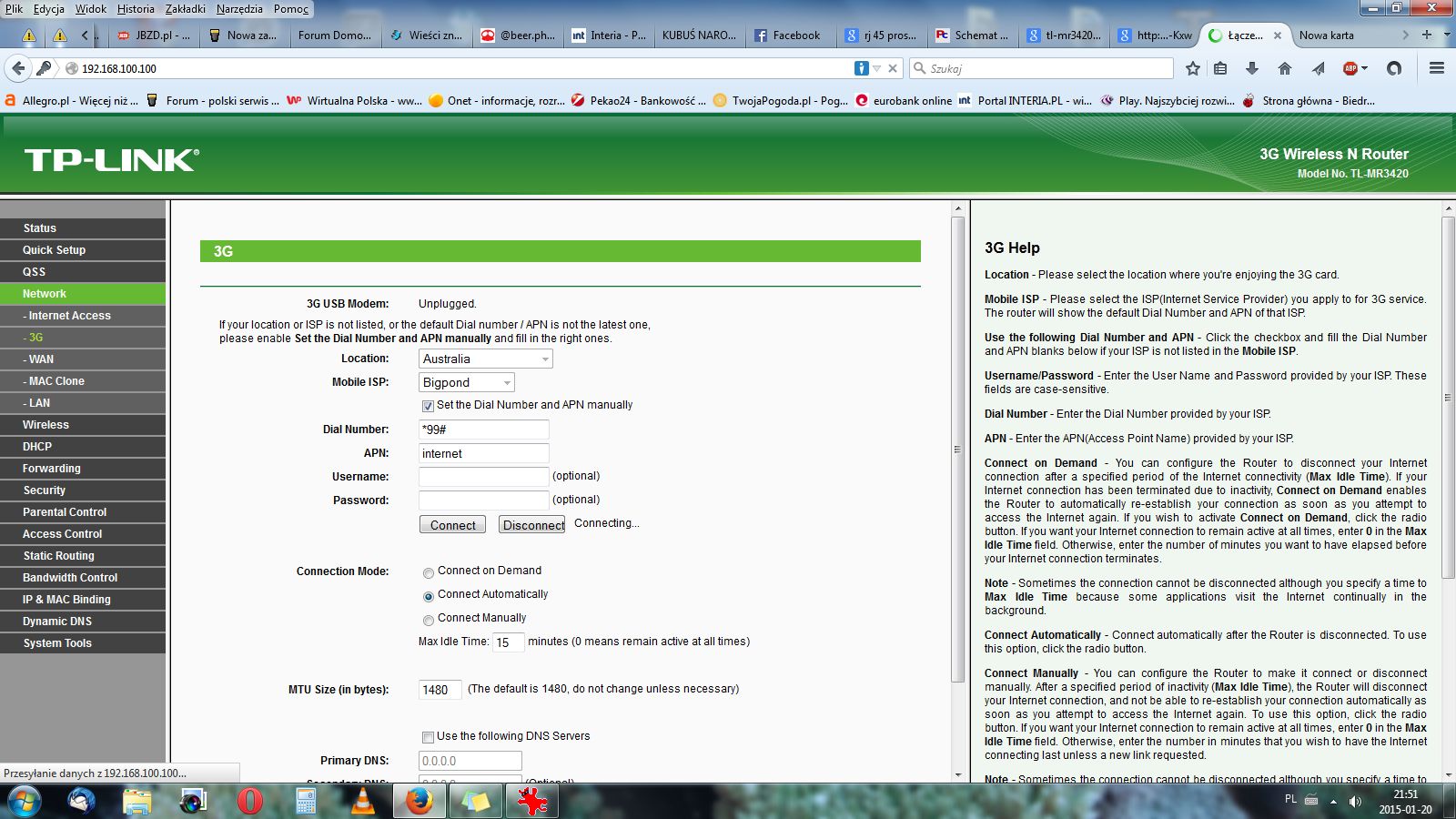
Task: Click the browser back arrow button
Action: (18, 68)
